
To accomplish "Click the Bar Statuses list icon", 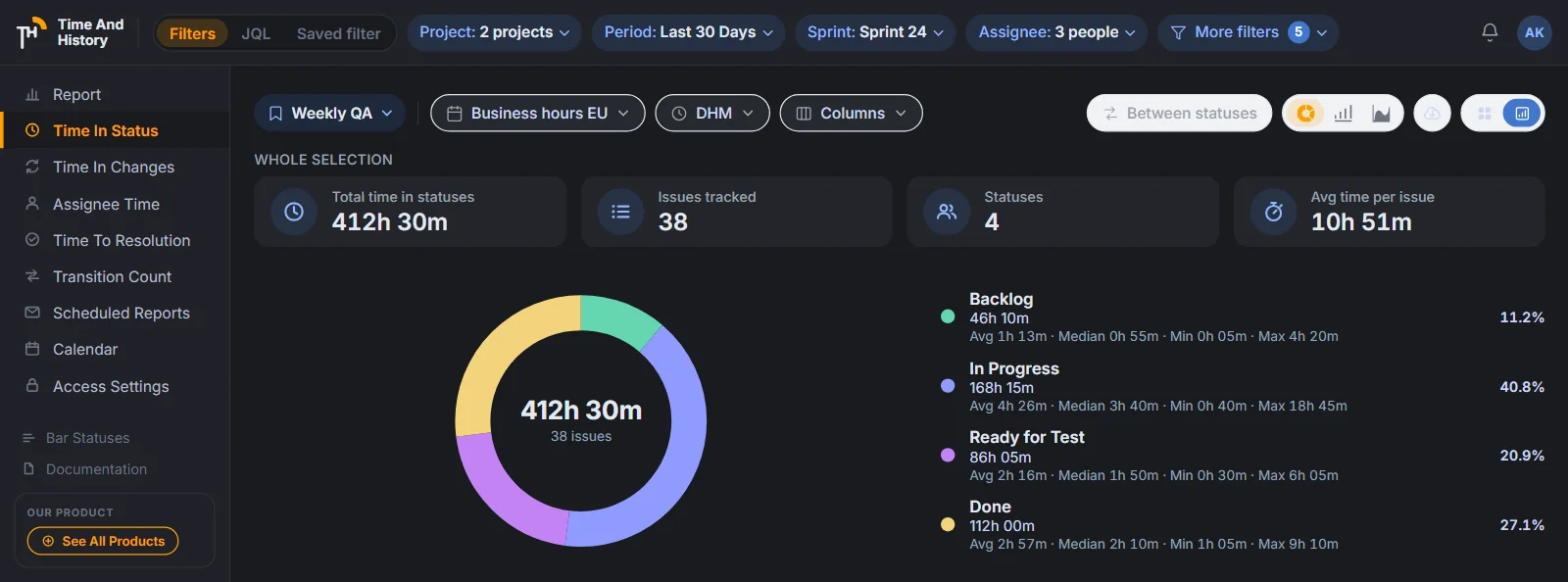I will click(28, 438).
